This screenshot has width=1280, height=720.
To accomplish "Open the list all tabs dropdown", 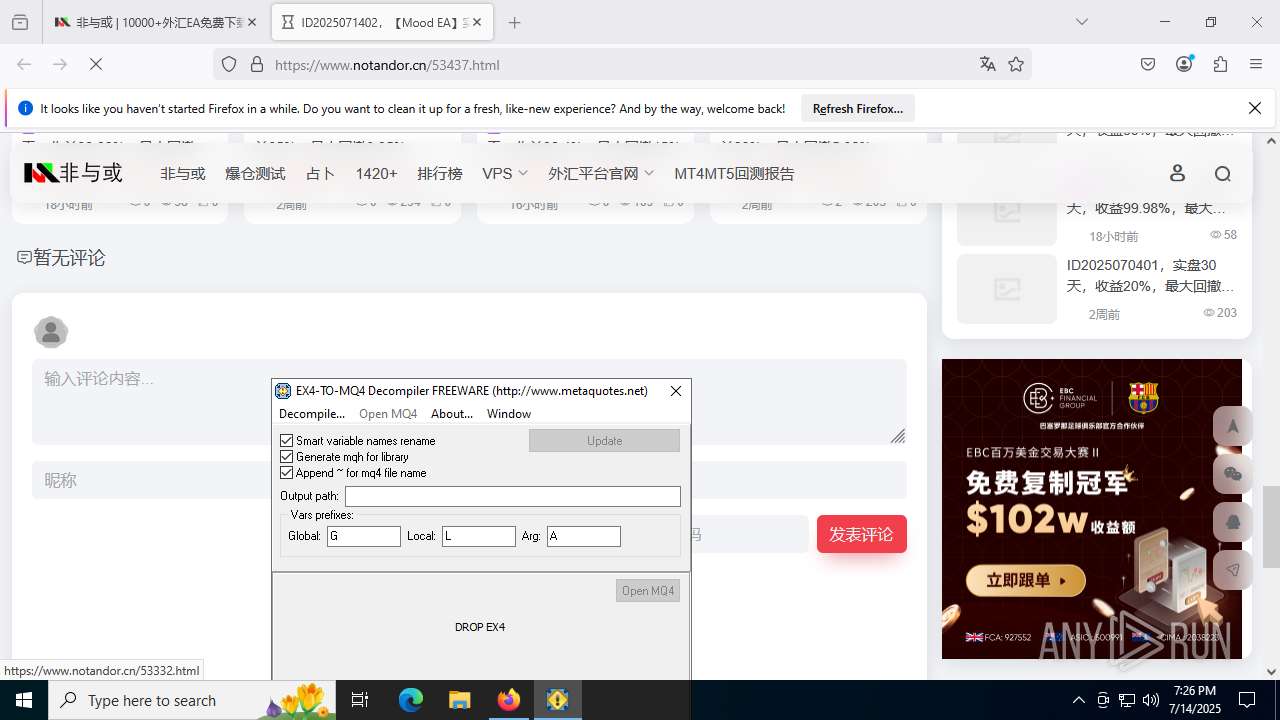I will pyautogui.click(x=1081, y=22).
